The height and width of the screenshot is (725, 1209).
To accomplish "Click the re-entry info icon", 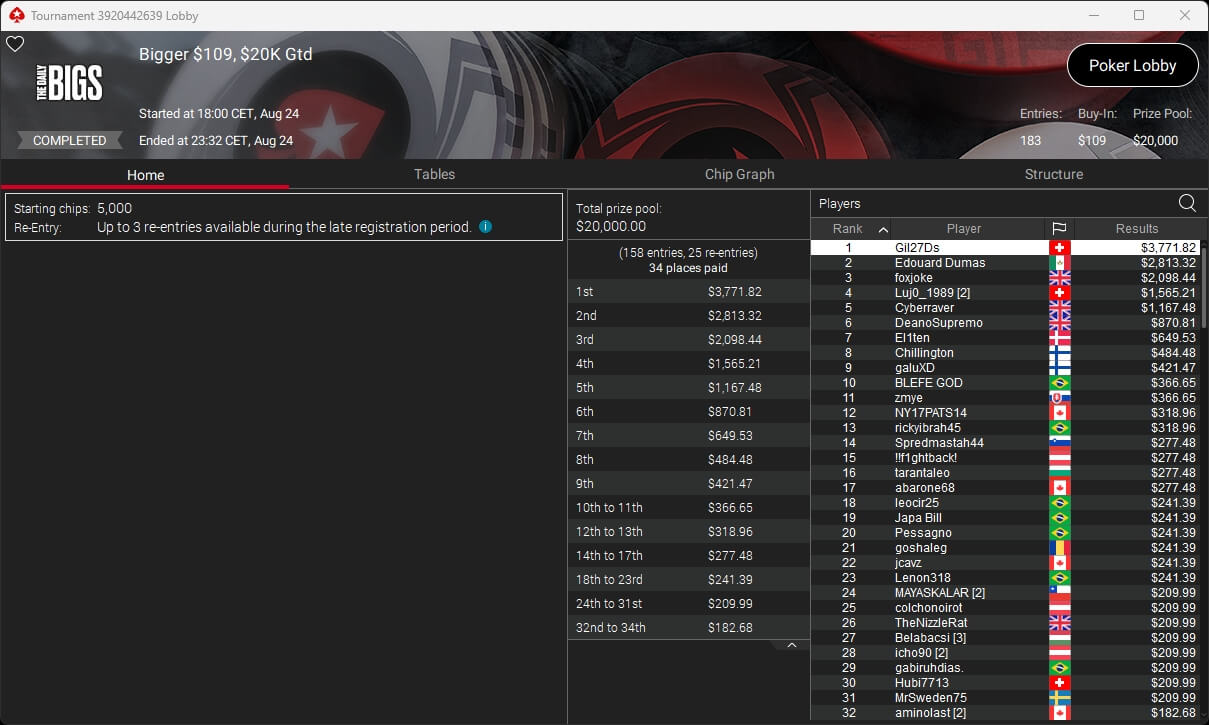I will tap(485, 227).
